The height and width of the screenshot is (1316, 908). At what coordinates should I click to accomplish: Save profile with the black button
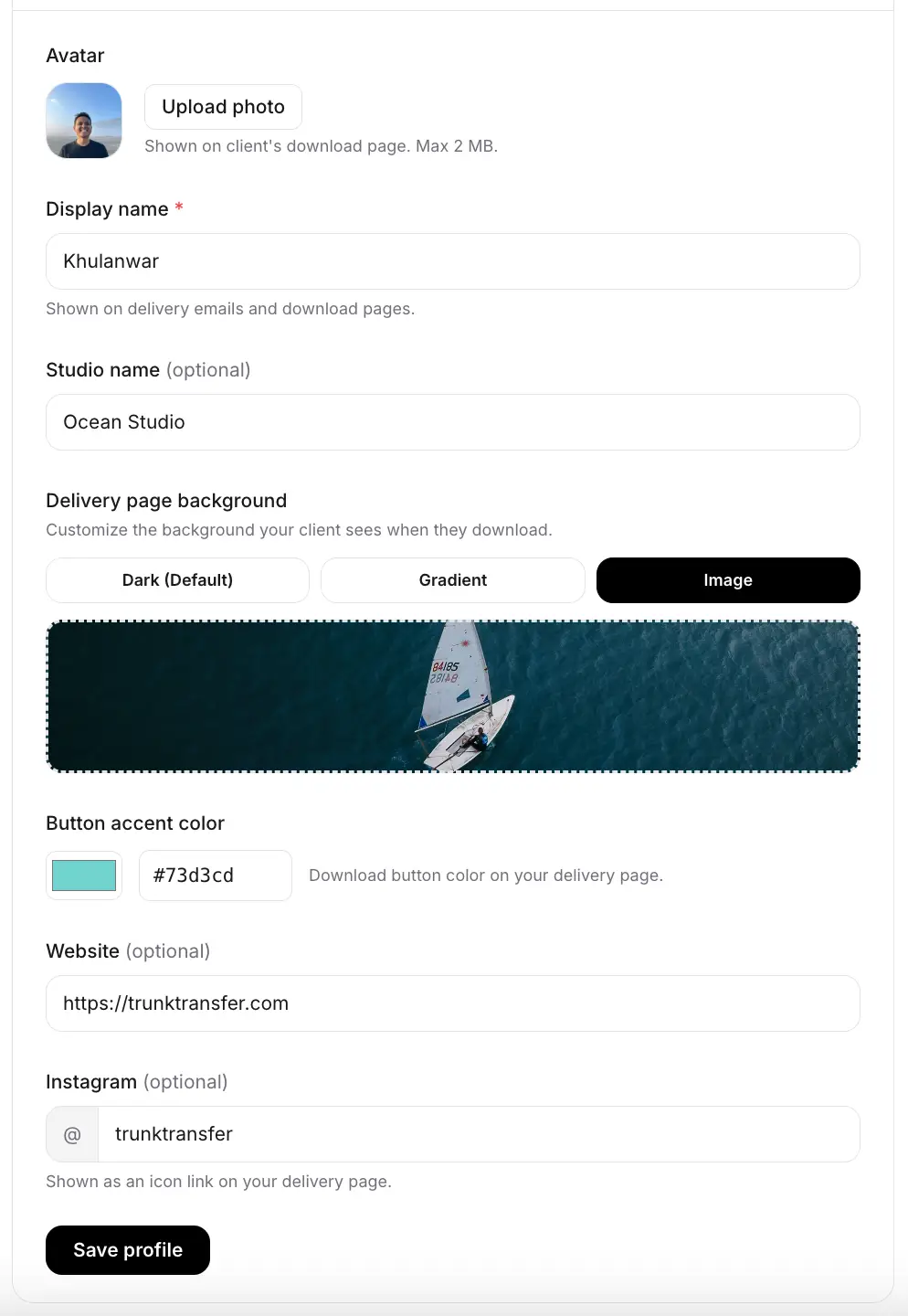[x=128, y=1250]
